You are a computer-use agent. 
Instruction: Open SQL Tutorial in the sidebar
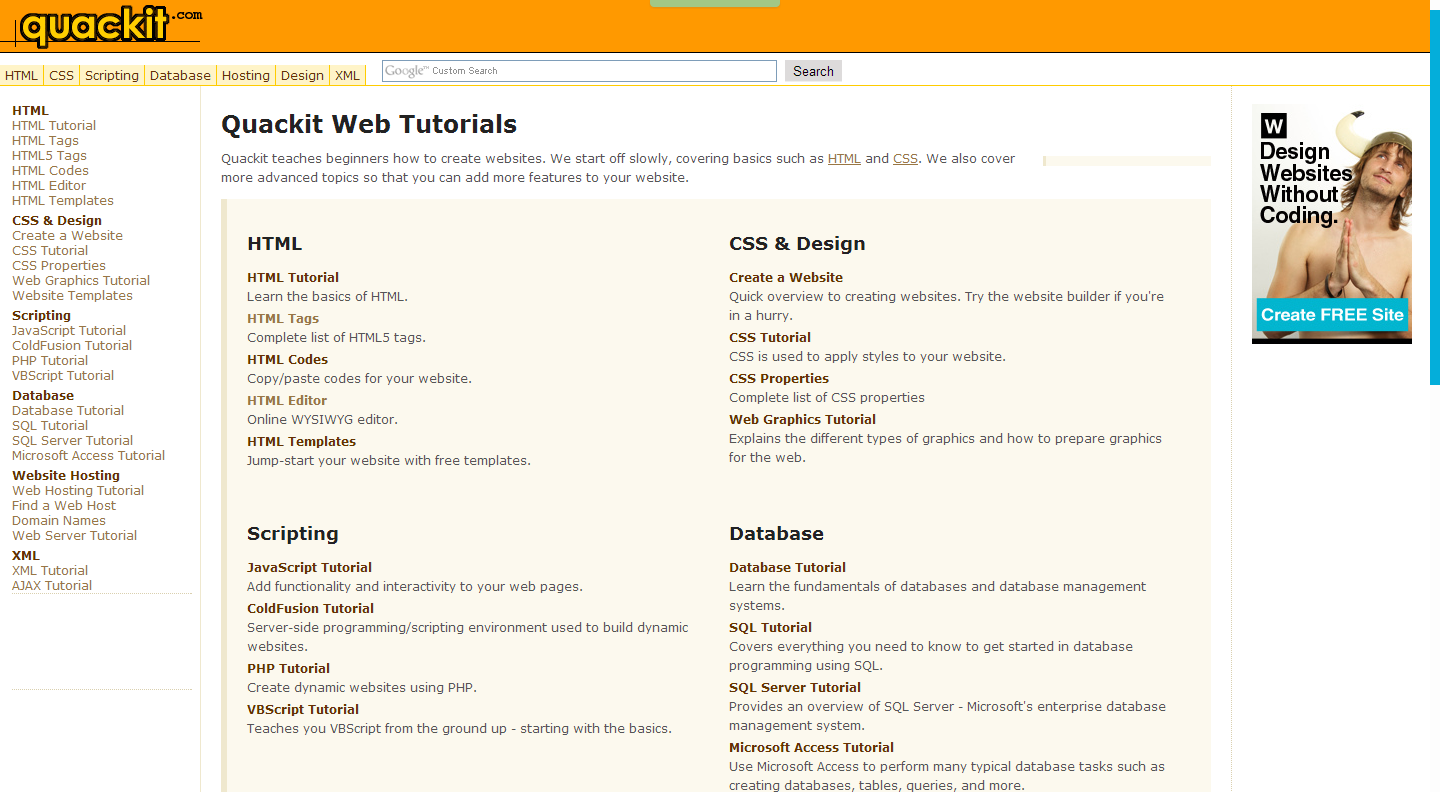pyautogui.click(x=50, y=426)
